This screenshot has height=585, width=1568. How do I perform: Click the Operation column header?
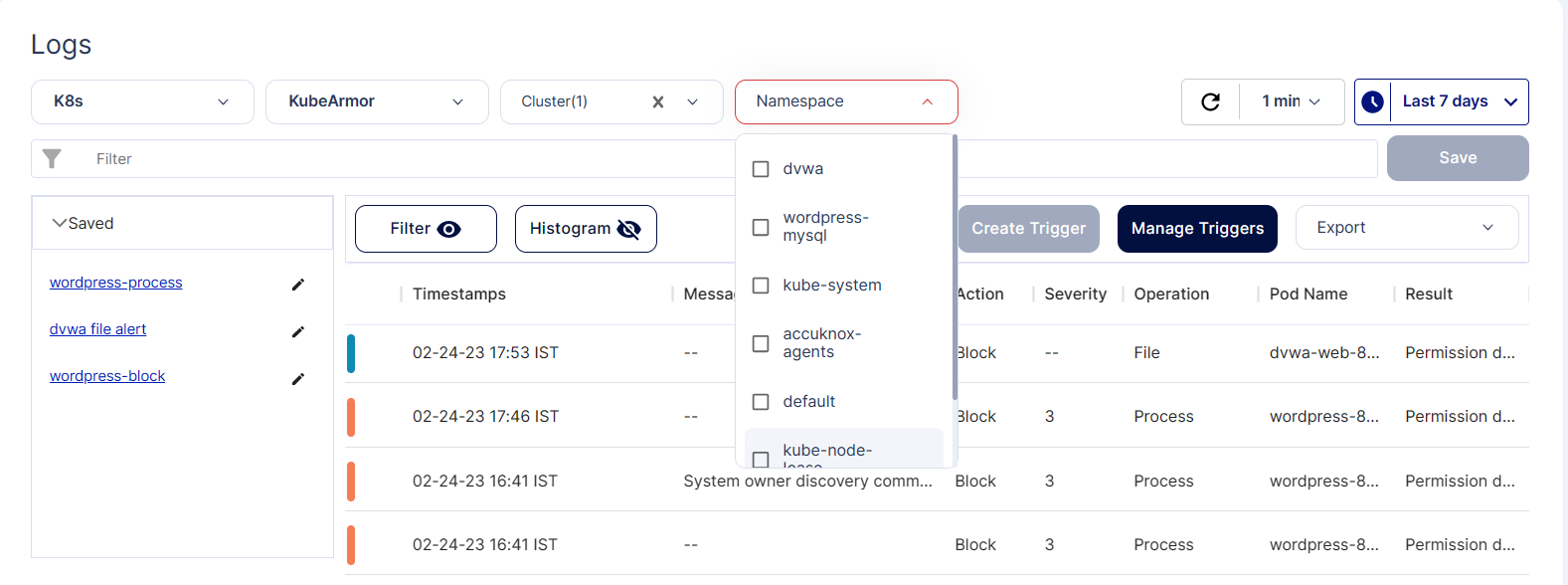point(1171,294)
